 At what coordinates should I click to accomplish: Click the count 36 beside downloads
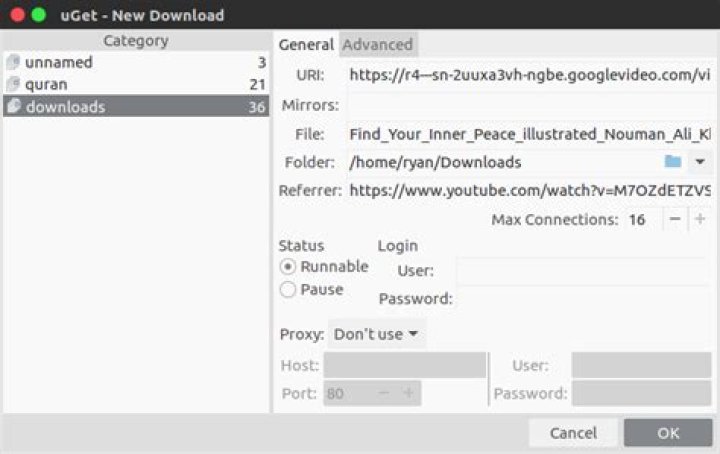pyautogui.click(x=257, y=107)
